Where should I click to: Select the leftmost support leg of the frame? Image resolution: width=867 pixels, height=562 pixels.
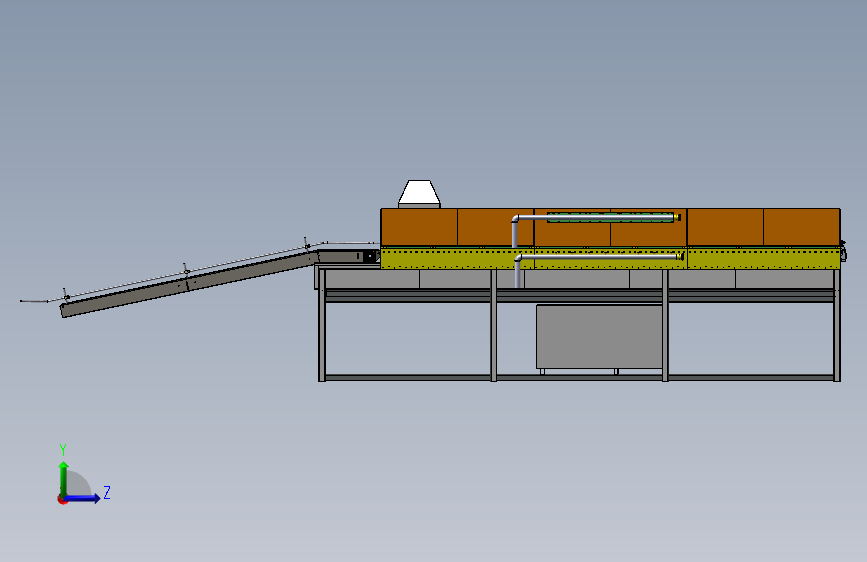pos(322,325)
